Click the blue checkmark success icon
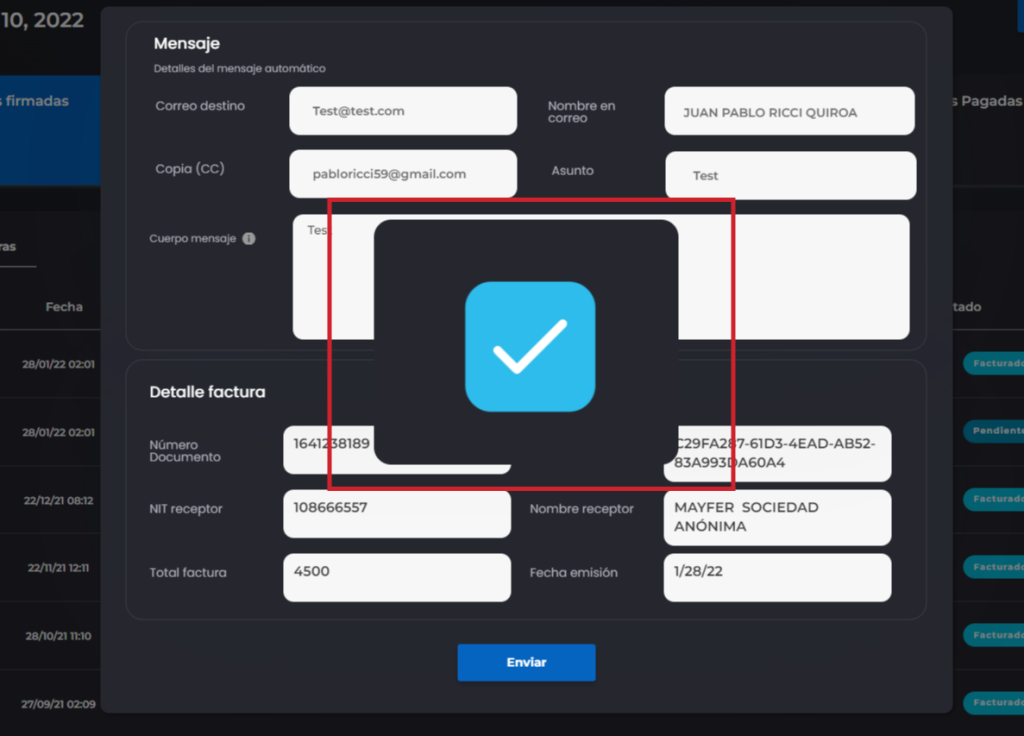Image resolution: width=1024 pixels, height=736 pixels. click(530, 346)
